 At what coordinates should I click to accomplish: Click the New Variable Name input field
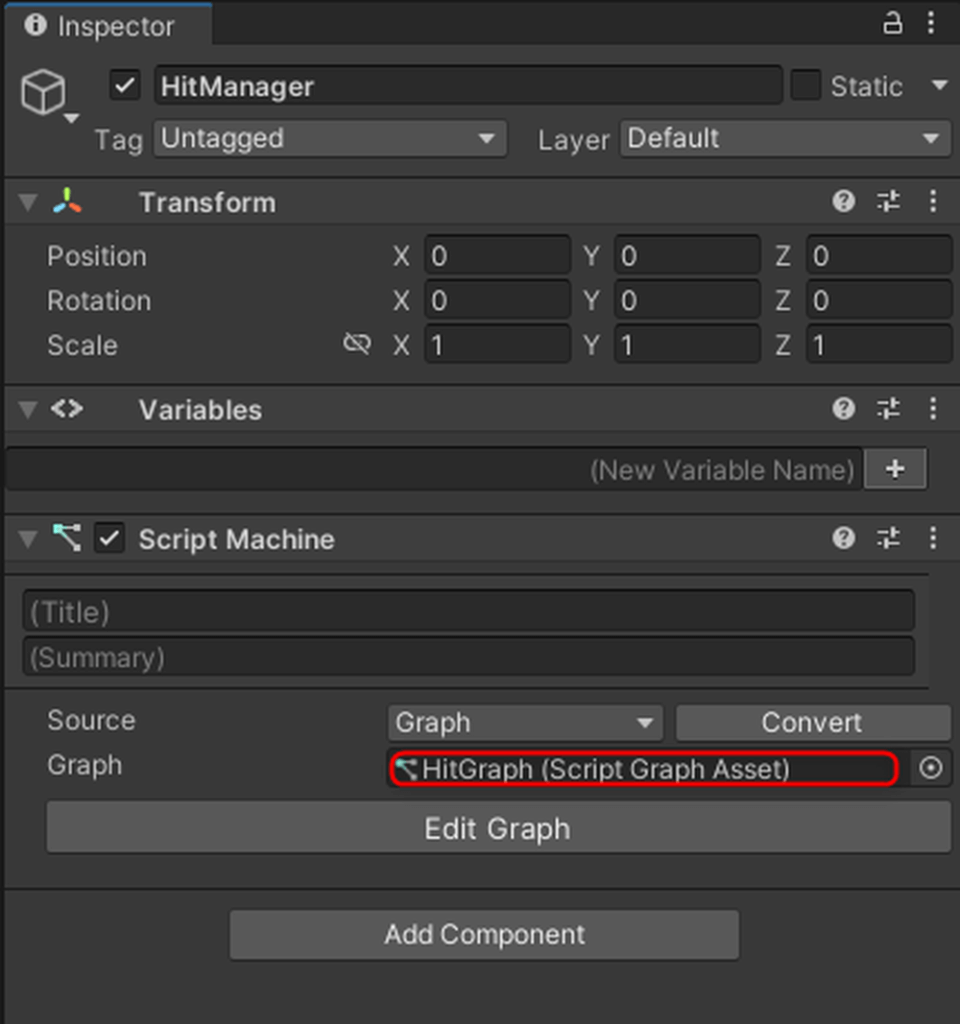(433, 469)
